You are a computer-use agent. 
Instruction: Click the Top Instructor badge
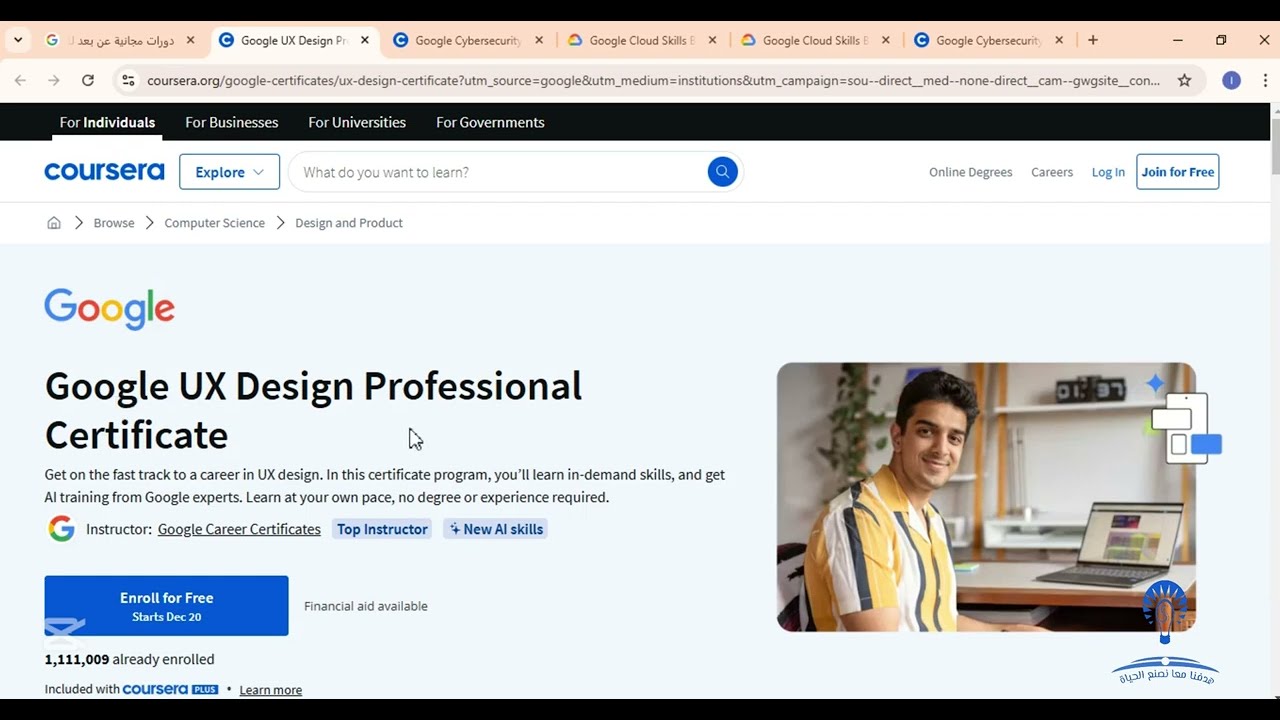tap(382, 529)
